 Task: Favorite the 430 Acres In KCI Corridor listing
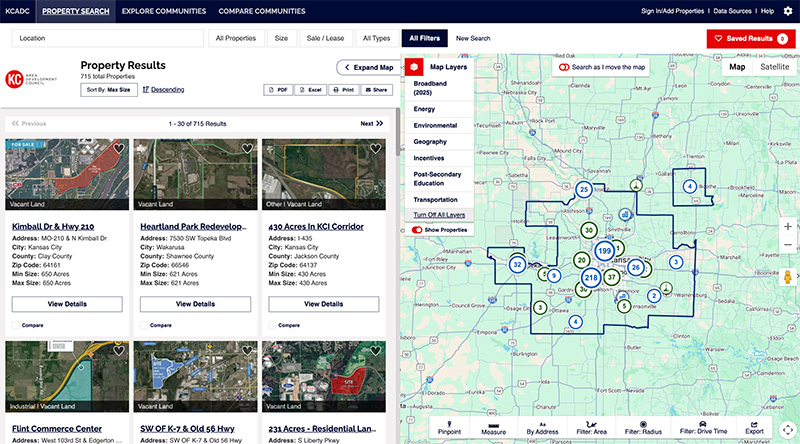tap(376, 149)
